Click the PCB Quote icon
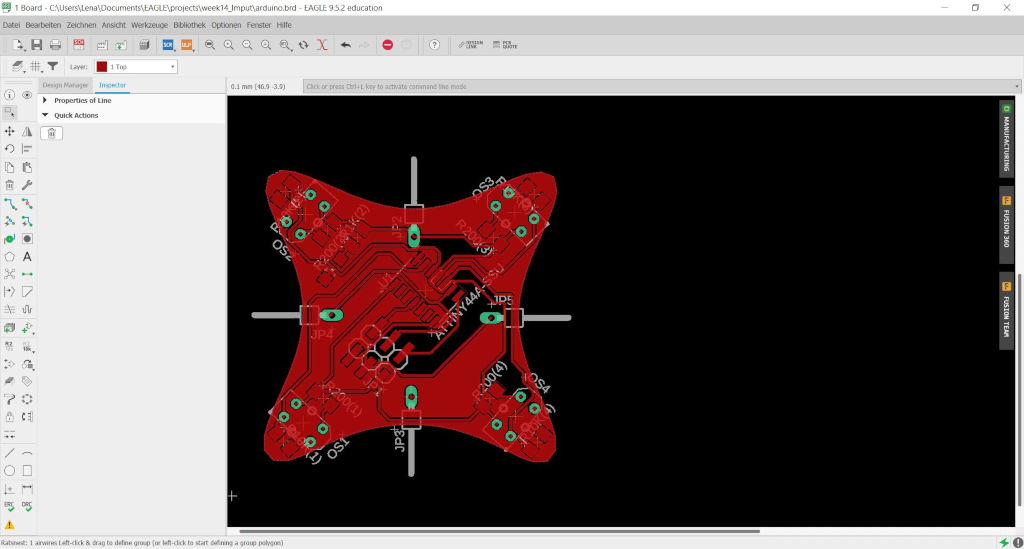The height and width of the screenshot is (549, 1024). tap(505, 45)
